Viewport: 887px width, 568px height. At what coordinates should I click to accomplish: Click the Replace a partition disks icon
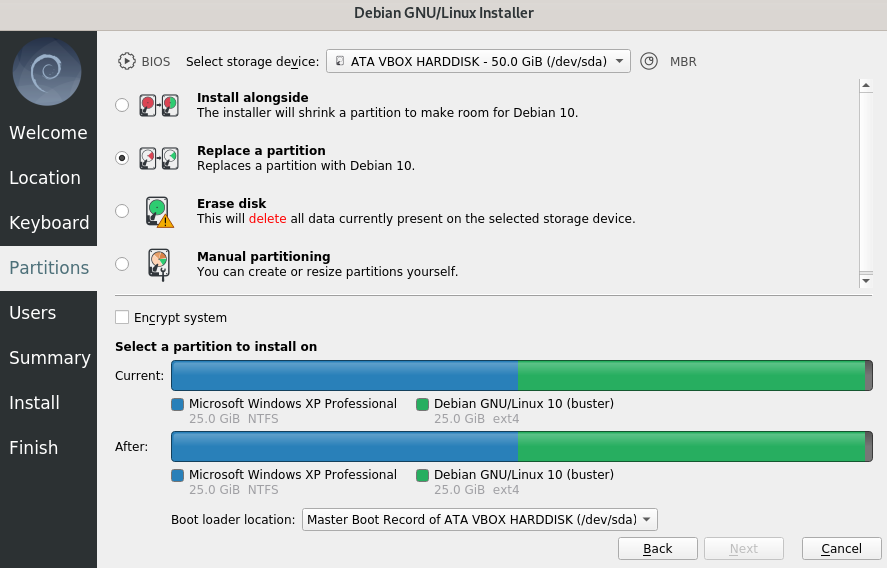point(159,158)
